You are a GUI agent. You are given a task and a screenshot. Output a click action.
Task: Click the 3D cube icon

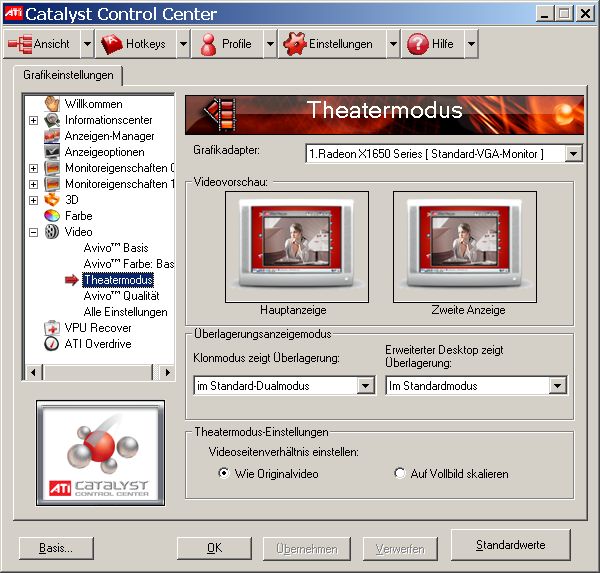(x=52, y=200)
